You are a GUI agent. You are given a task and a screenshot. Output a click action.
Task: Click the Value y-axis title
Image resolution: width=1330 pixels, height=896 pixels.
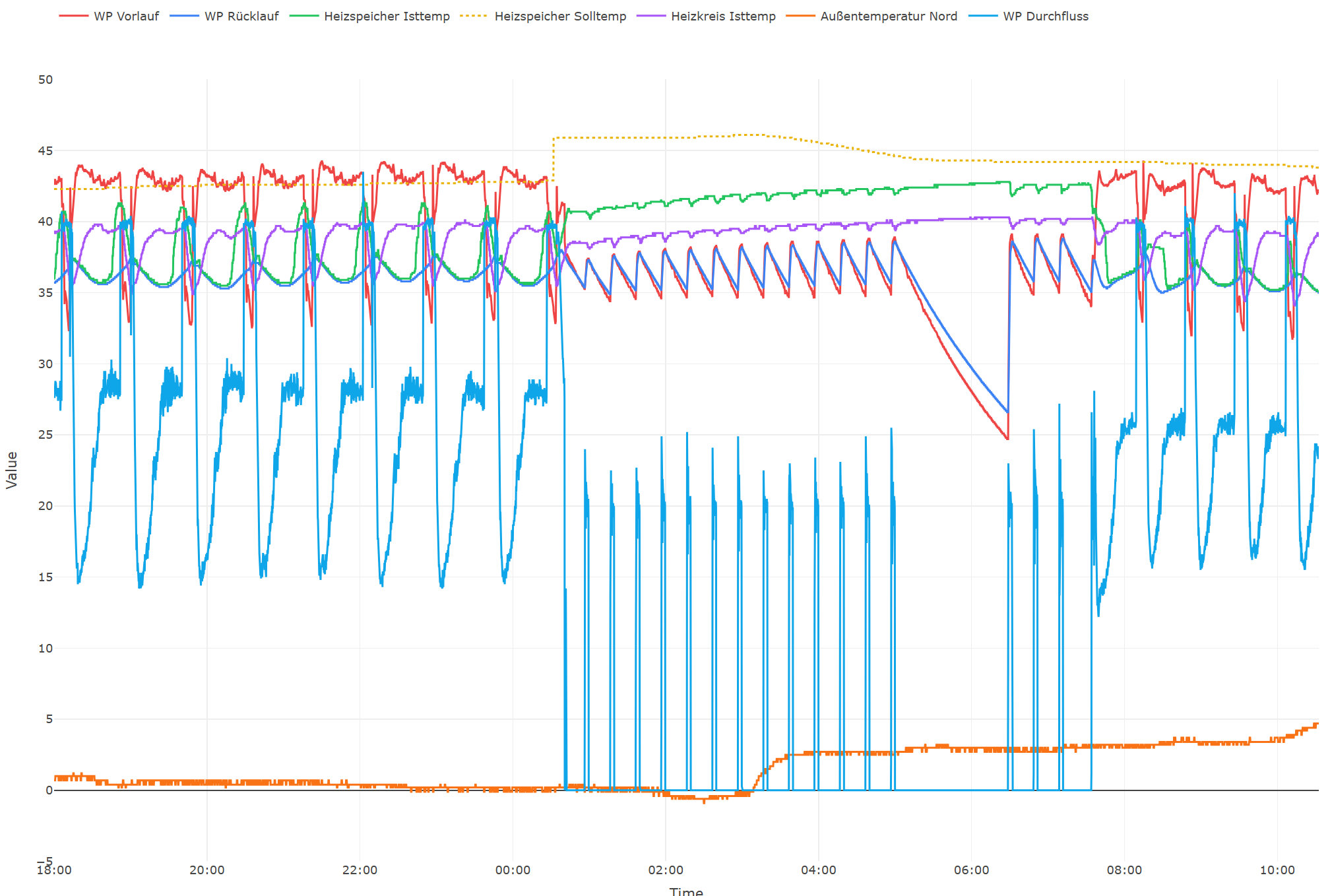click(11, 470)
